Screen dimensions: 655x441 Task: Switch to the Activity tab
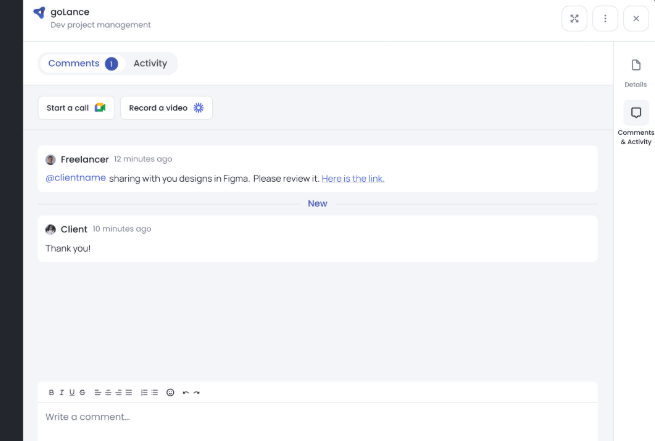point(150,63)
